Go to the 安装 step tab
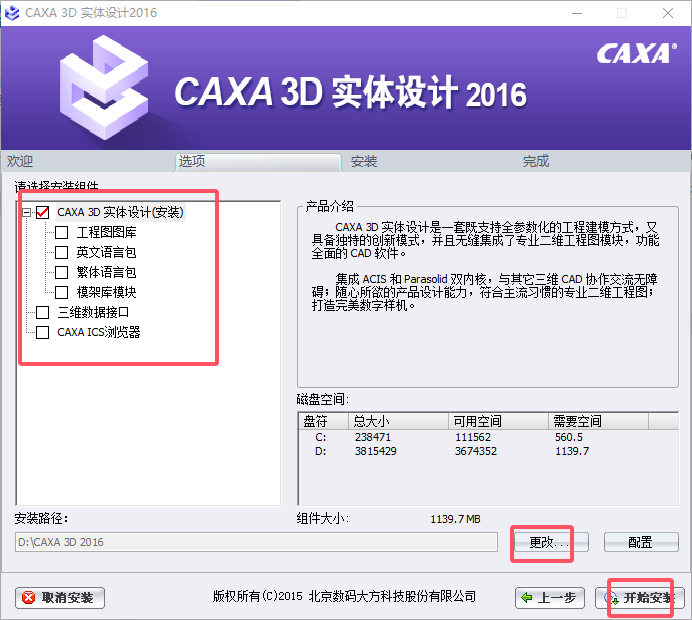Screen dimensions: 692x620 pos(364,161)
